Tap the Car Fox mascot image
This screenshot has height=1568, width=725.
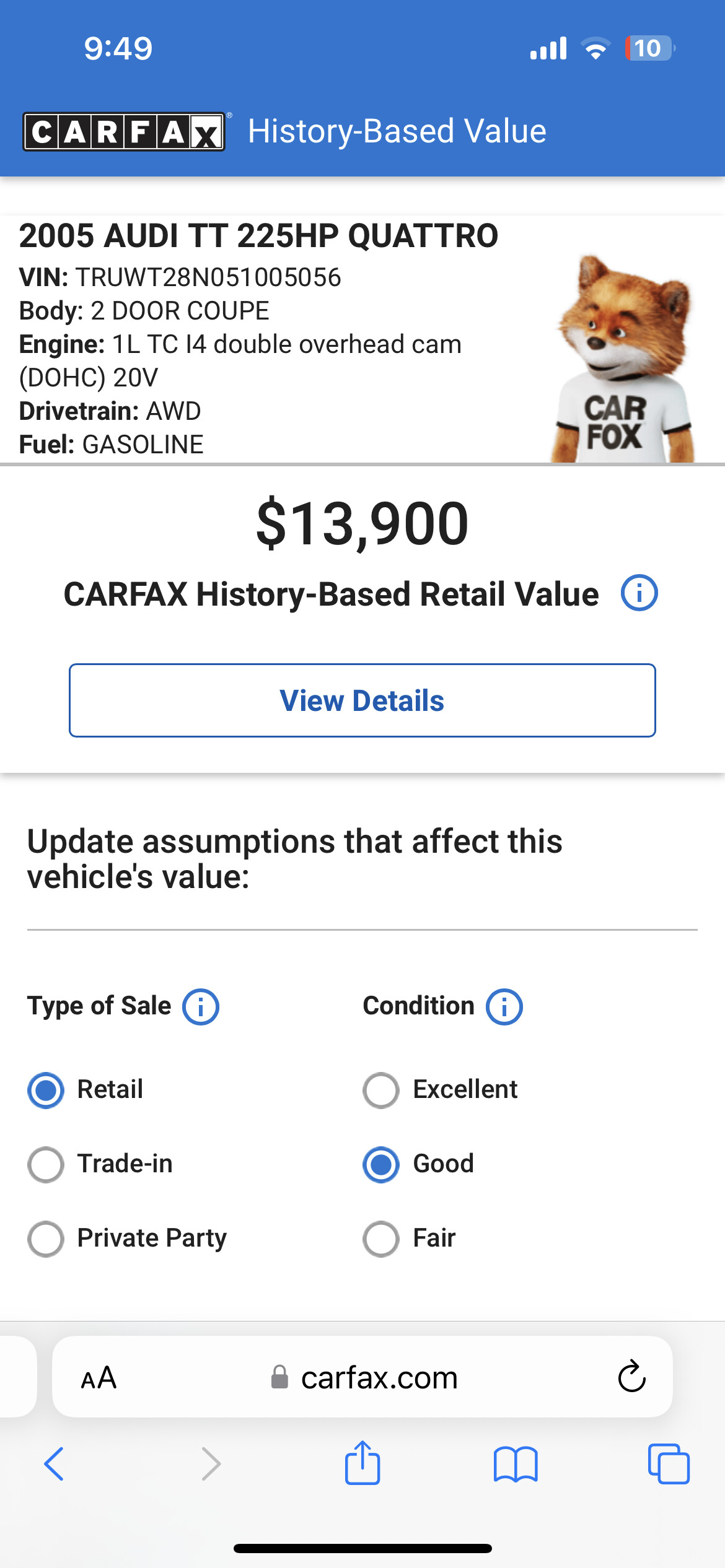point(623,359)
